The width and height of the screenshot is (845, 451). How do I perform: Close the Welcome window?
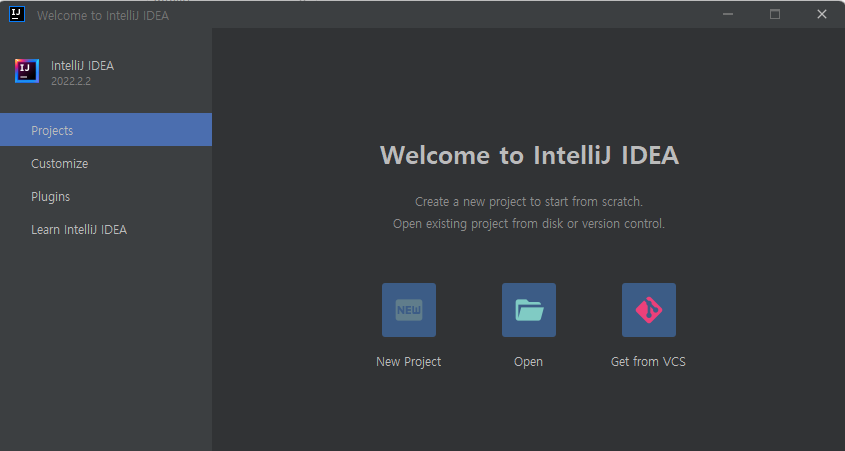[822, 15]
